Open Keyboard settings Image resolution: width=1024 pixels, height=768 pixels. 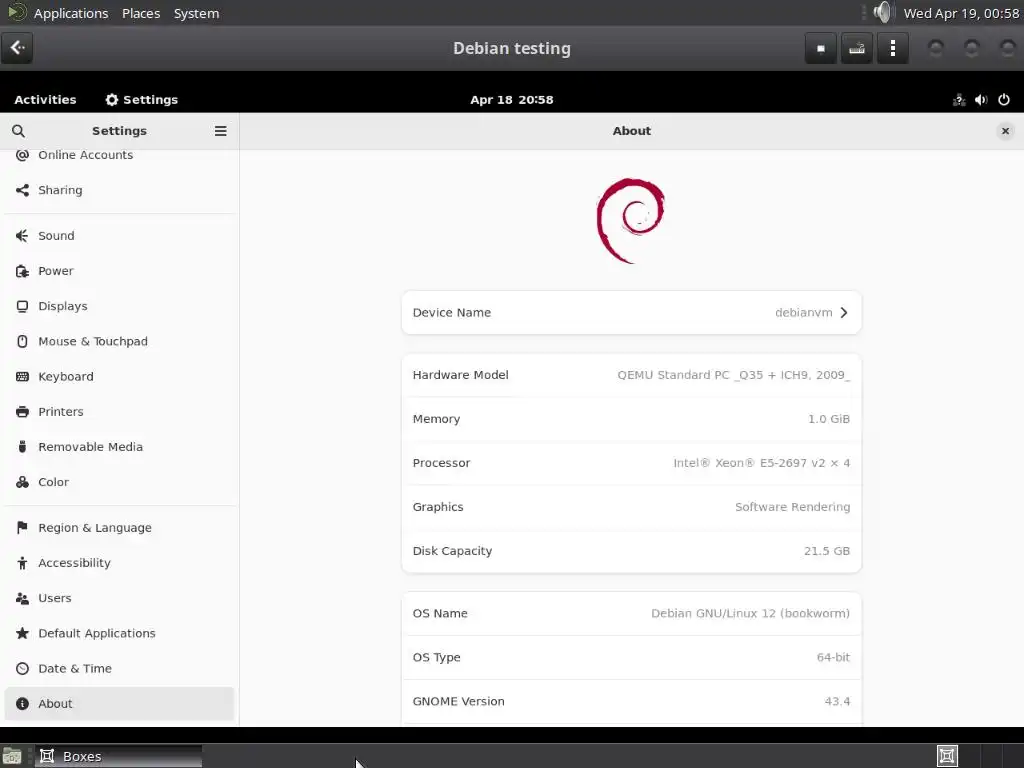click(x=120, y=377)
